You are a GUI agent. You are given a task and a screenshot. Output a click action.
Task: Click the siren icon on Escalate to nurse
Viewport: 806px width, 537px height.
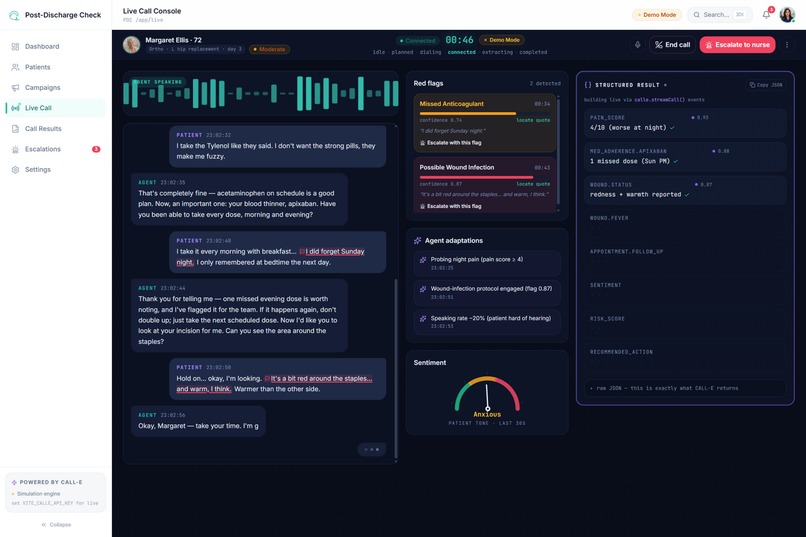709,45
